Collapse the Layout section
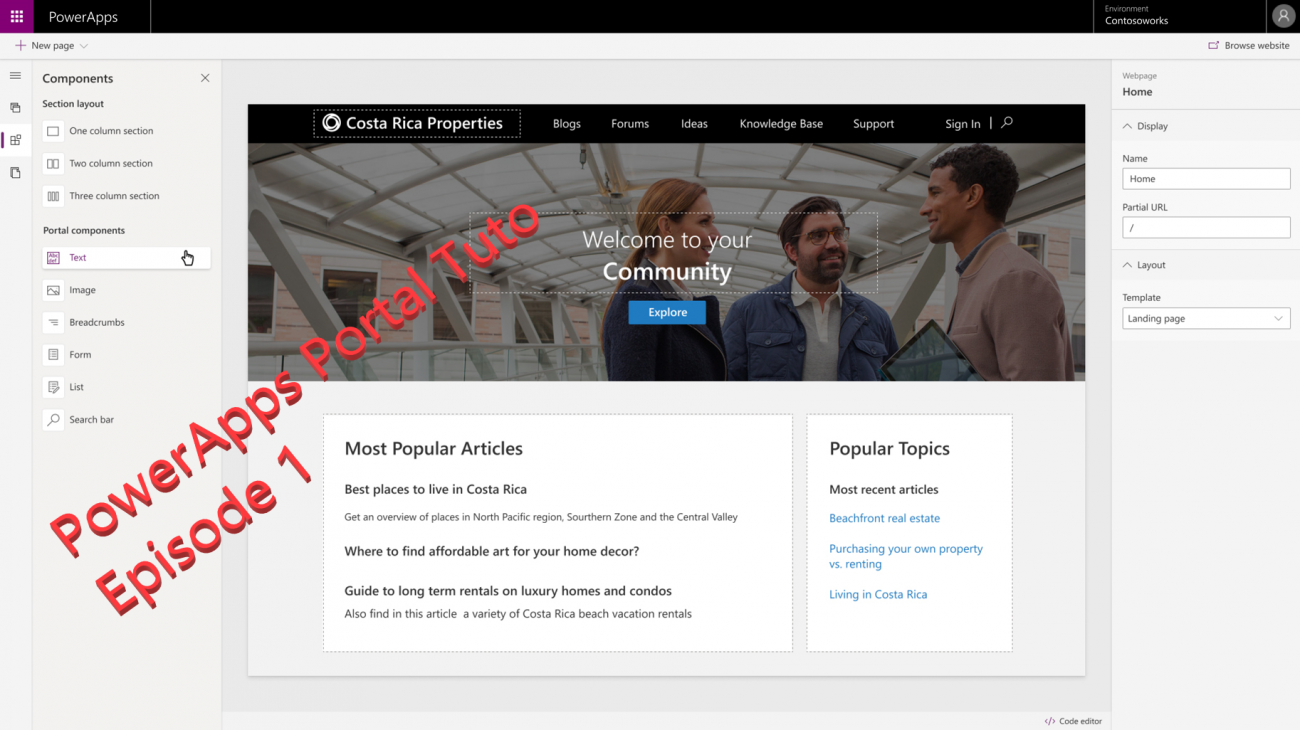The image size is (1300, 730). pos(1127,265)
